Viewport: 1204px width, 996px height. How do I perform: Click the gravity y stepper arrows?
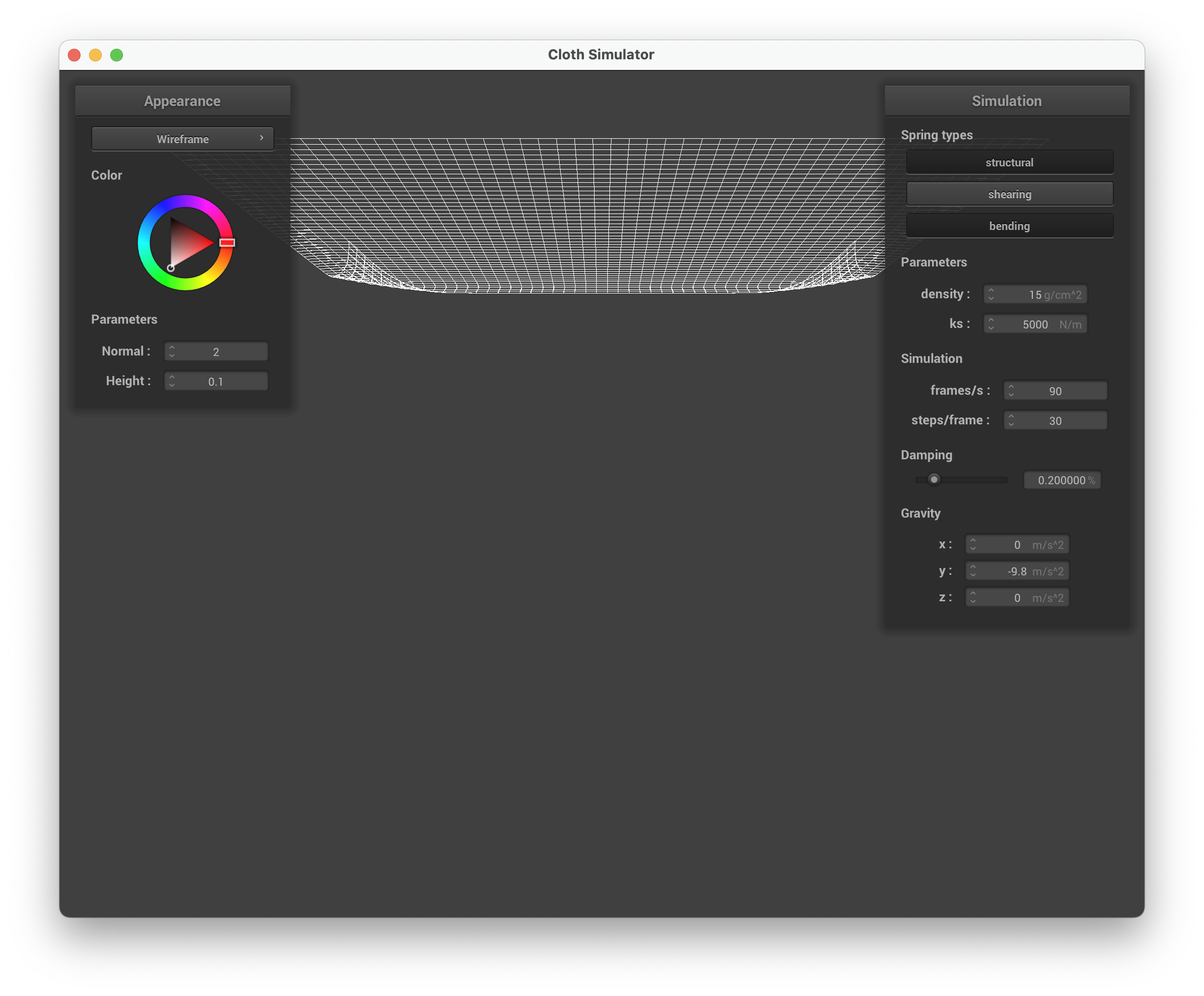[972, 571]
